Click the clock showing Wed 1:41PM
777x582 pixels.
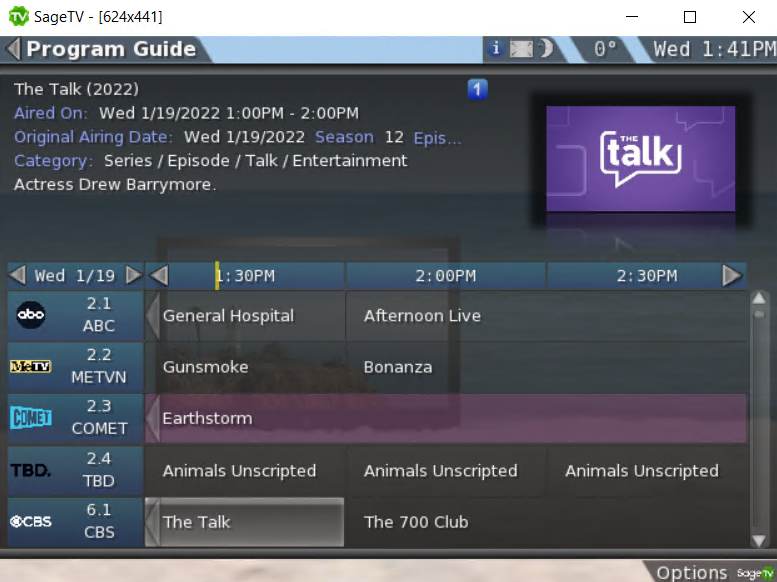[x=714, y=49]
